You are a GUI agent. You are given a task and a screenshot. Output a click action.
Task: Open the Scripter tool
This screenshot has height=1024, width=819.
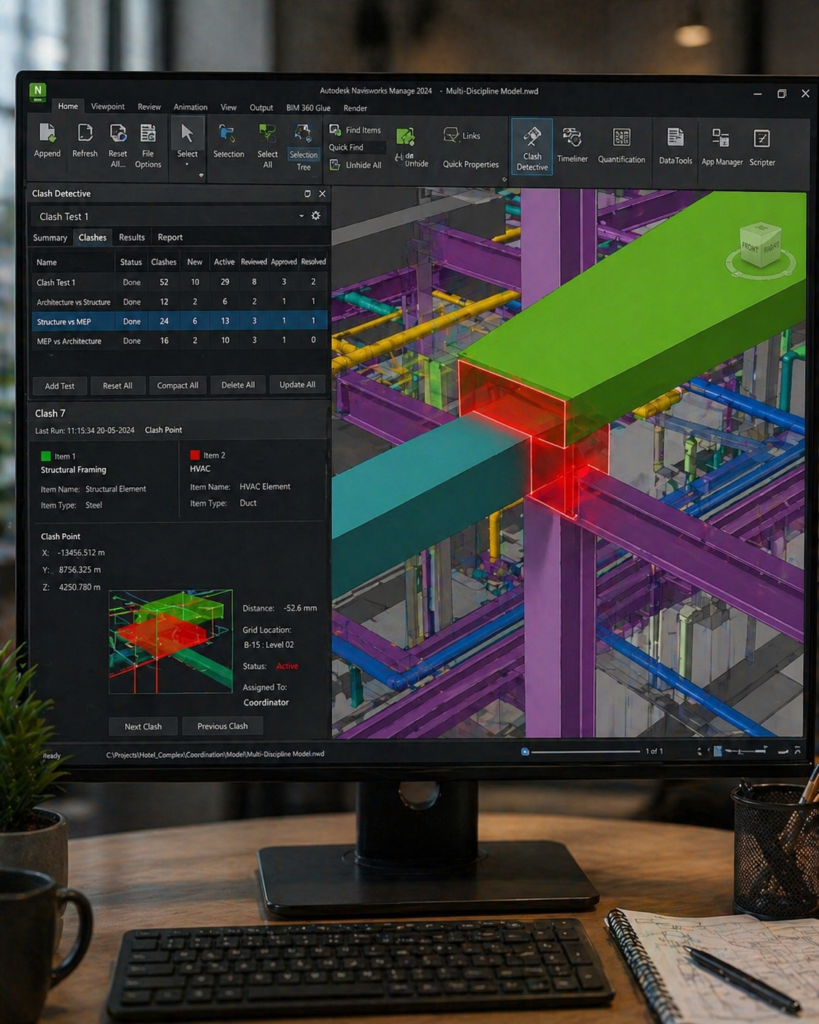[x=761, y=143]
